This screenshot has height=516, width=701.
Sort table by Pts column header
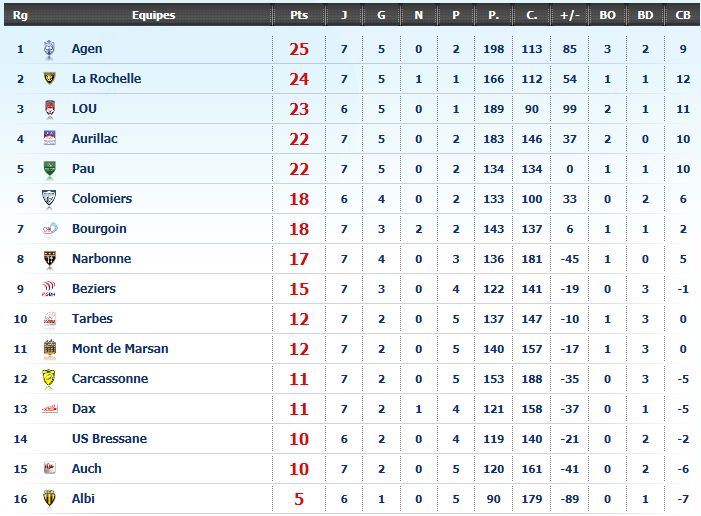[x=299, y=15]
